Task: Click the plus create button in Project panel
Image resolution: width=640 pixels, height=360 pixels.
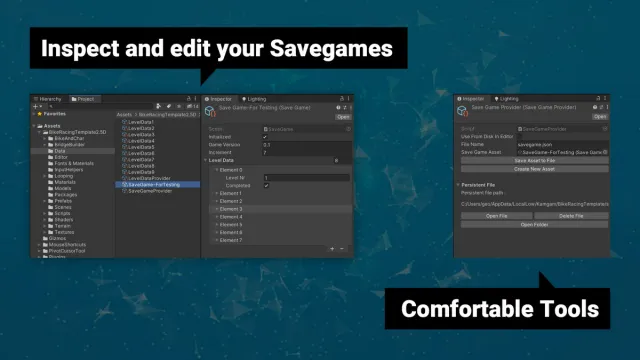Action: click(37, 106)
